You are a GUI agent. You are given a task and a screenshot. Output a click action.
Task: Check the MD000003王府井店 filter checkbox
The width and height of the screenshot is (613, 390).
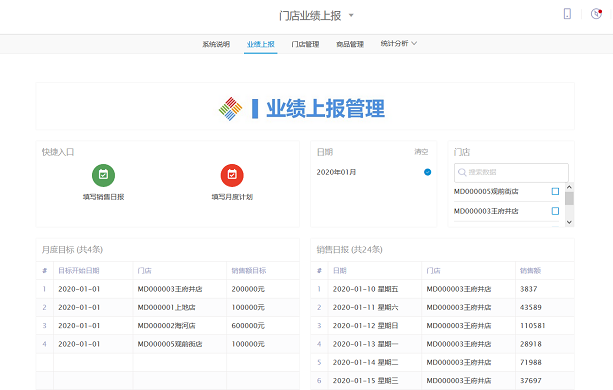pos(555,211)
